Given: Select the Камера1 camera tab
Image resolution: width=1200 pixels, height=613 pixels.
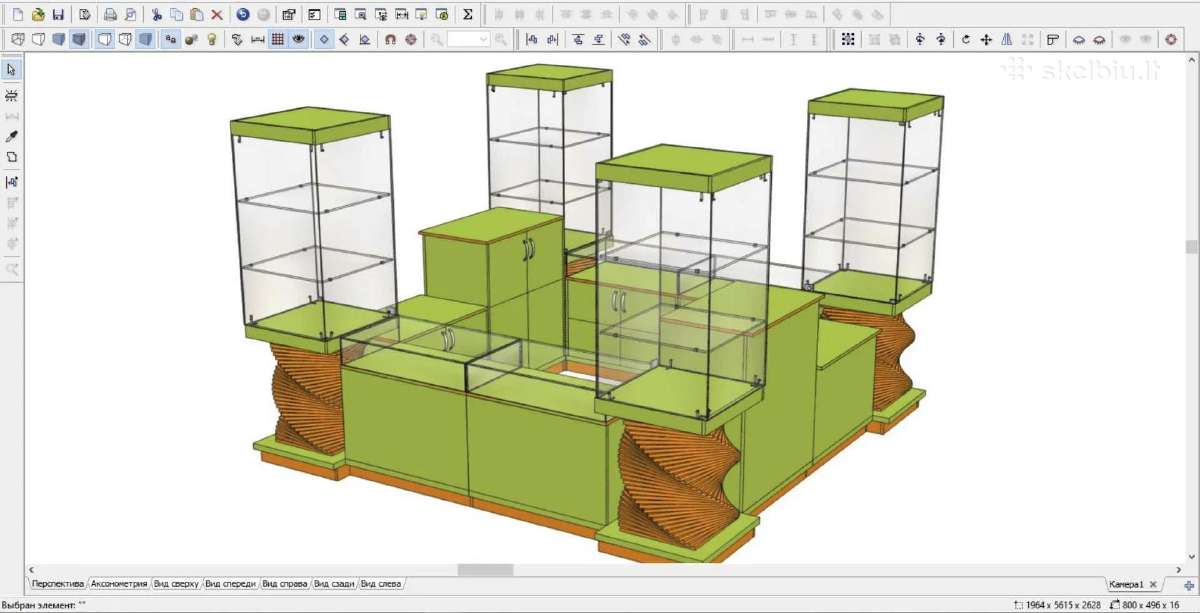Looking at the screenshot, I should 1125,584.
